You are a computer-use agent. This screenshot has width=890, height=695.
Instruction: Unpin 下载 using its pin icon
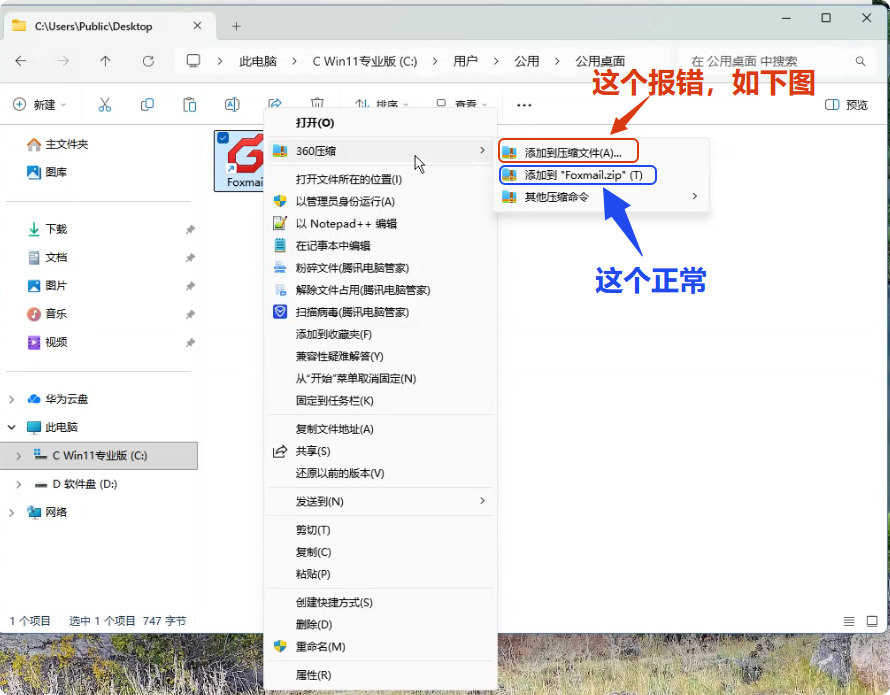[190, 229]
